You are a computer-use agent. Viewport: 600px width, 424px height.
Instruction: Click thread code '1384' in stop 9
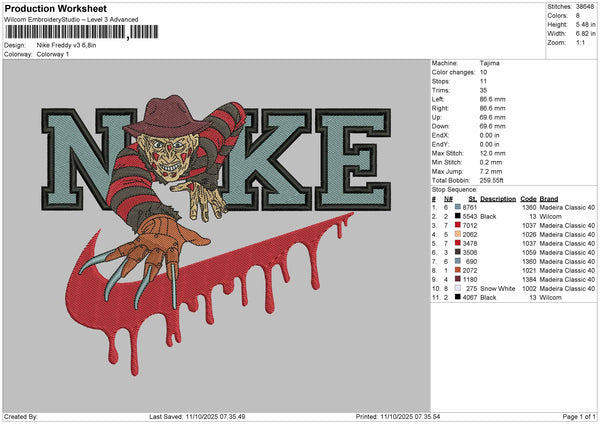click(529, 279)
